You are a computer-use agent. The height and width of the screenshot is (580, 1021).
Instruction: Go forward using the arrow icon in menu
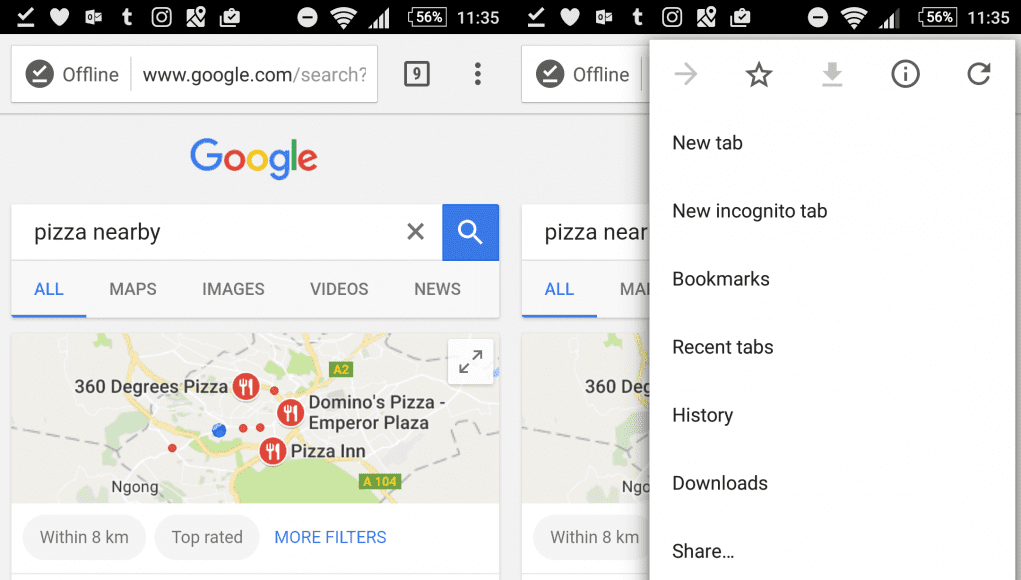pos(686,74)
